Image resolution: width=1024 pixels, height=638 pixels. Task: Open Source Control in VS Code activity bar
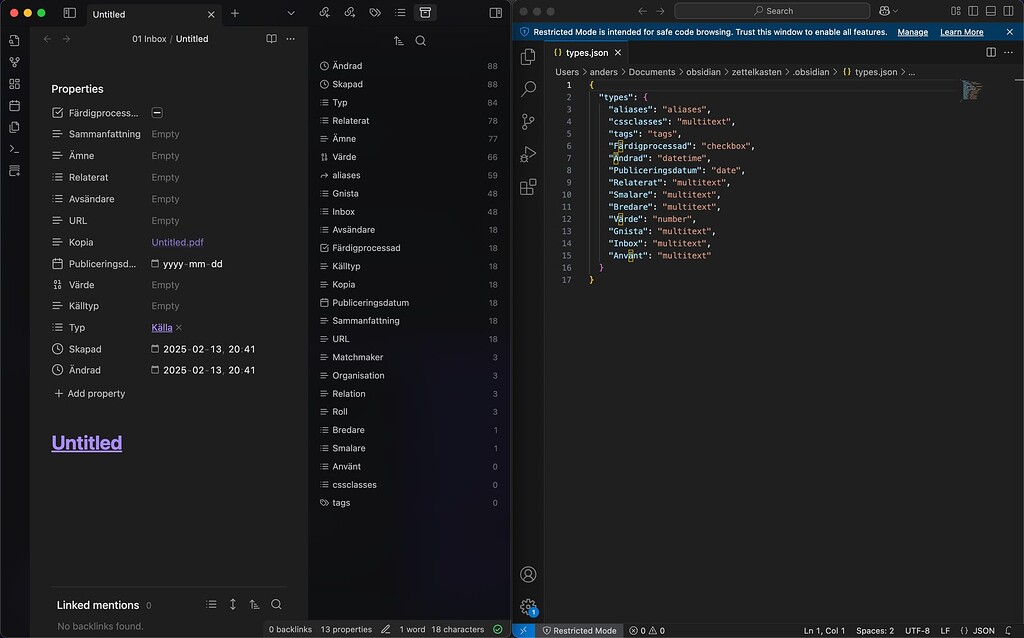528,122
